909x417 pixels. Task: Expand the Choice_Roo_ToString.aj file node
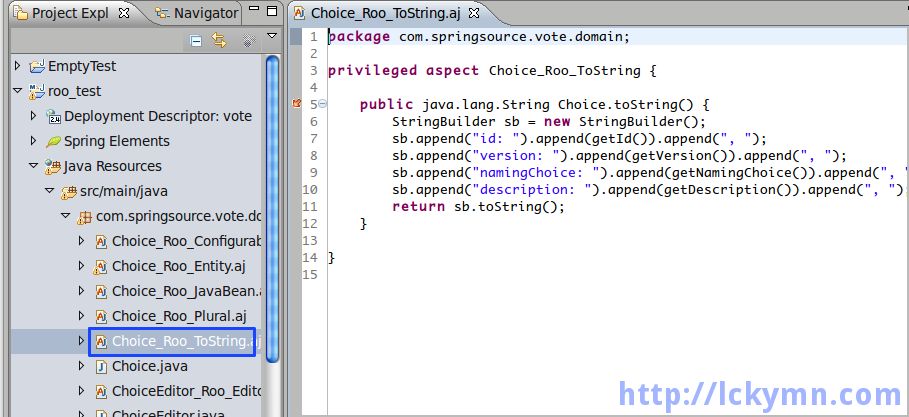click(x=81, y=341)
